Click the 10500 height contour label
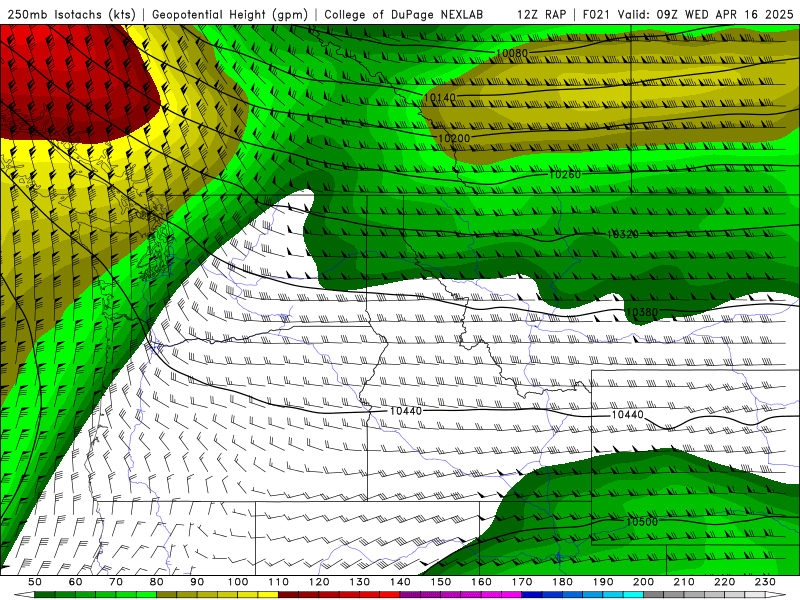The height and width of the screenshot is (600, 800). pos(642,522)
